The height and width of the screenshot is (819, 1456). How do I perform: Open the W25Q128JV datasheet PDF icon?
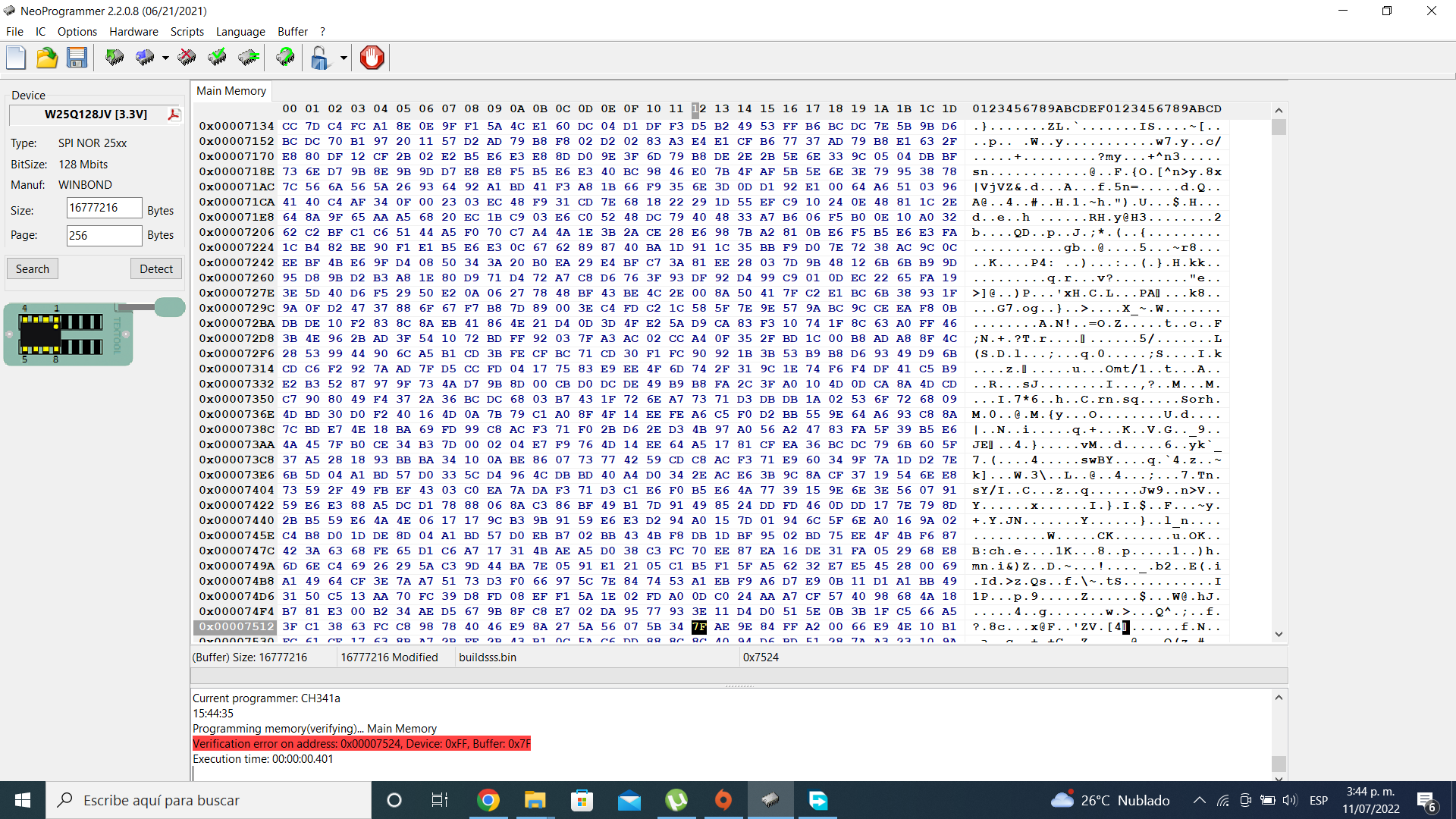[174, 115]
